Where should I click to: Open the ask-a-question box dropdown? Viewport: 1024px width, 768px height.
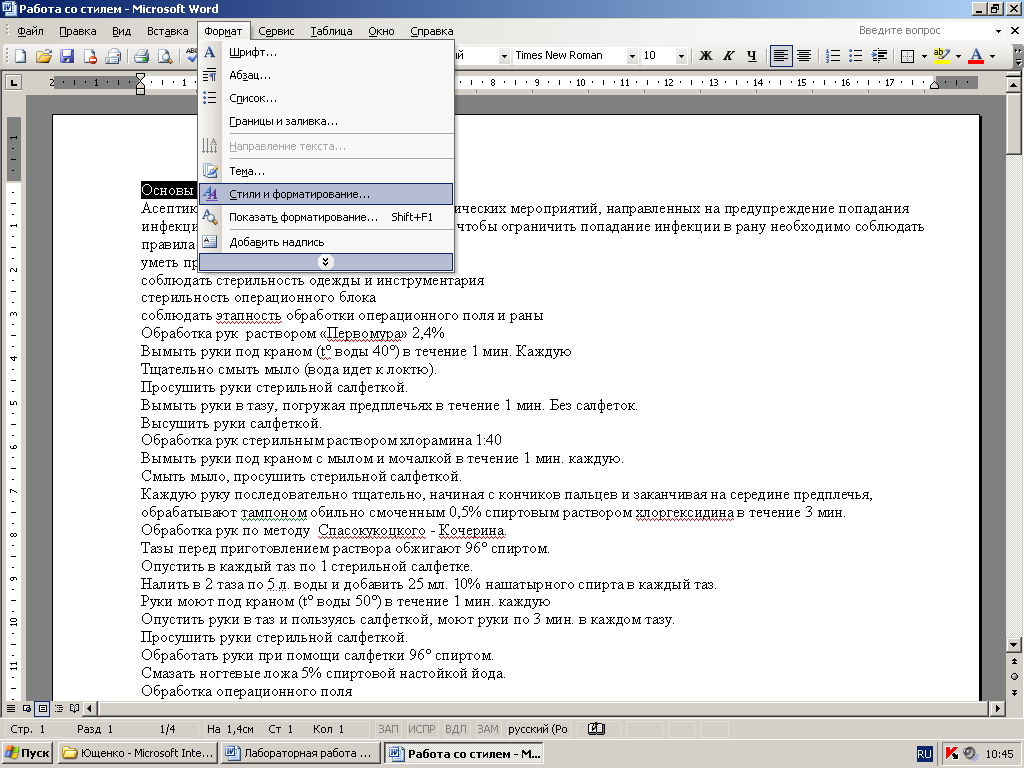998,31
